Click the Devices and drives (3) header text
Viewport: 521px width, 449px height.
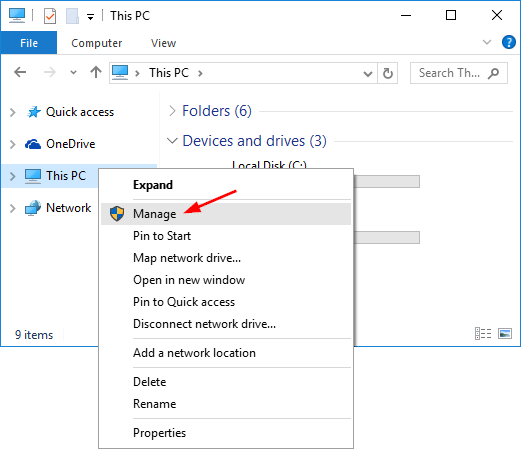[254, 141]
